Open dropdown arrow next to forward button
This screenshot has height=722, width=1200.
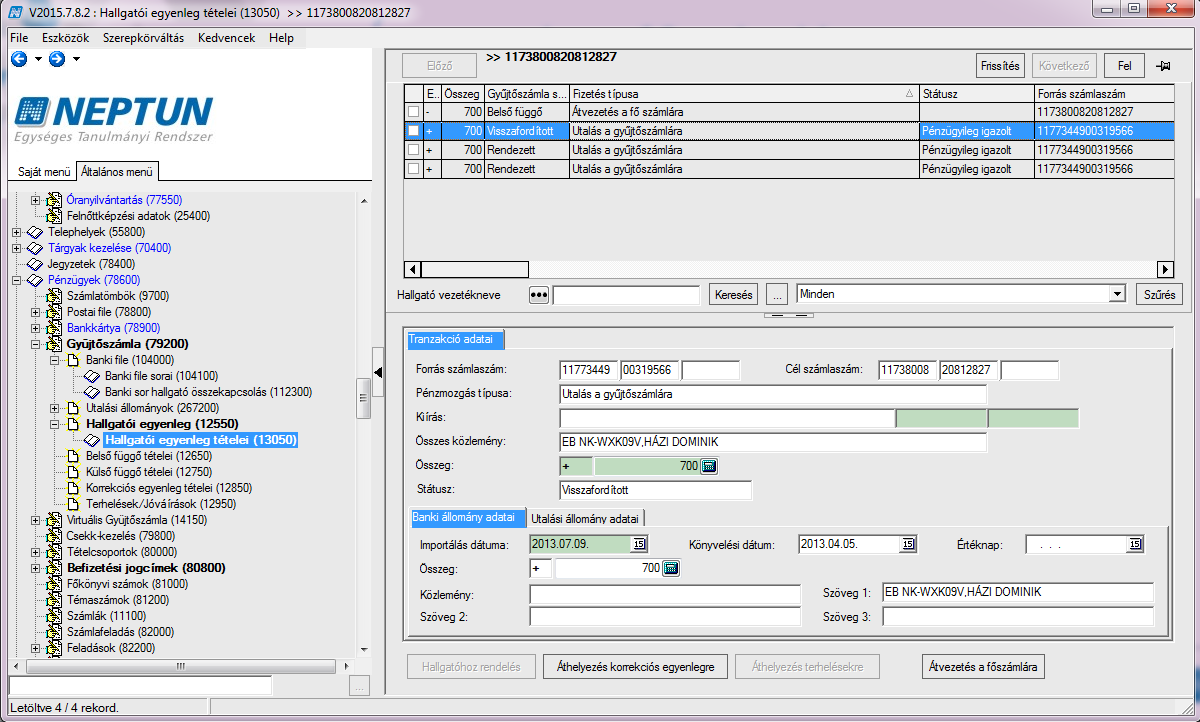(x=76, y=59)
